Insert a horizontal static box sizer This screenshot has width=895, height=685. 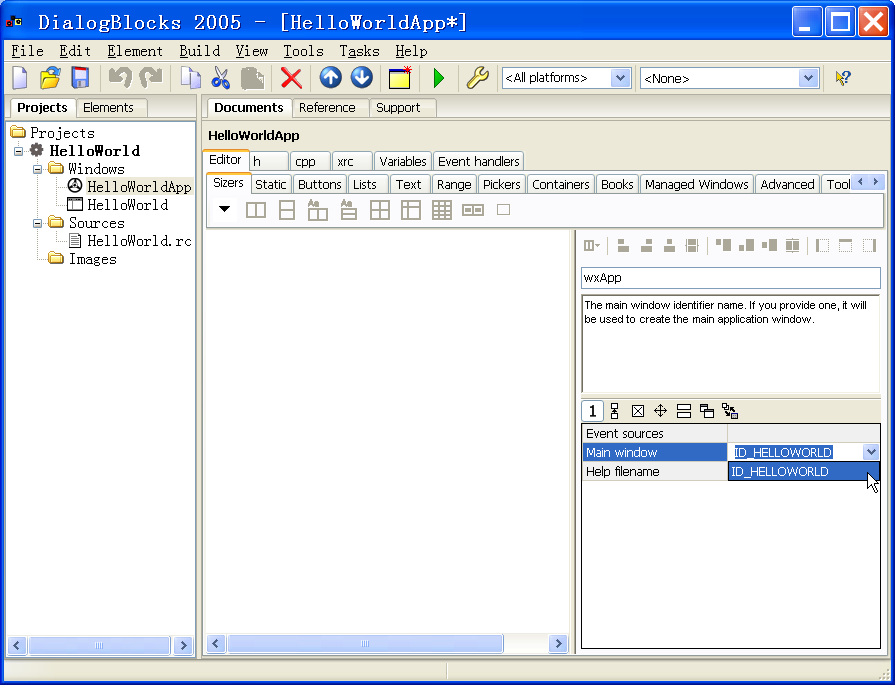(x=317, y=210)
